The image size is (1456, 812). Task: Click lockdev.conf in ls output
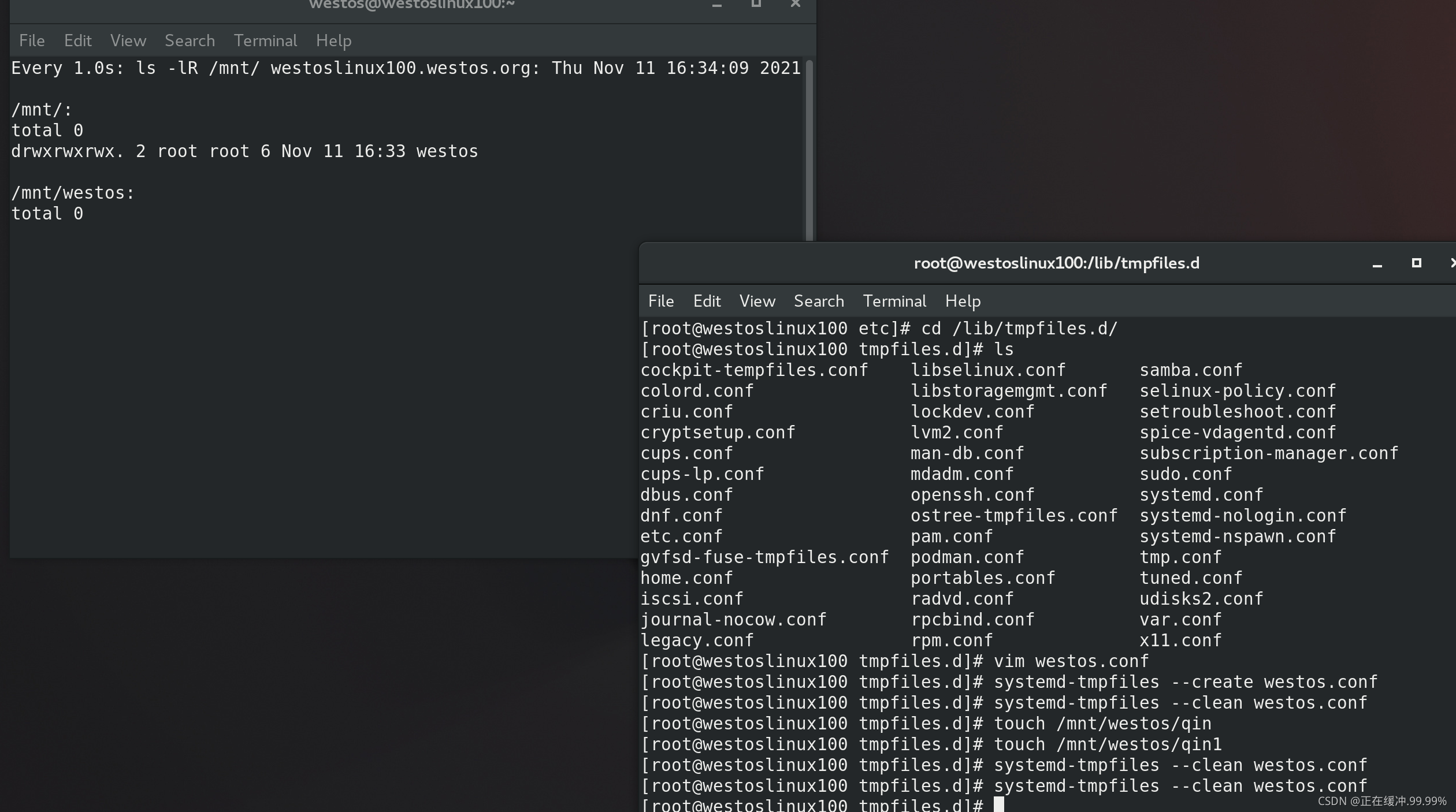click(x=972, y=412)
